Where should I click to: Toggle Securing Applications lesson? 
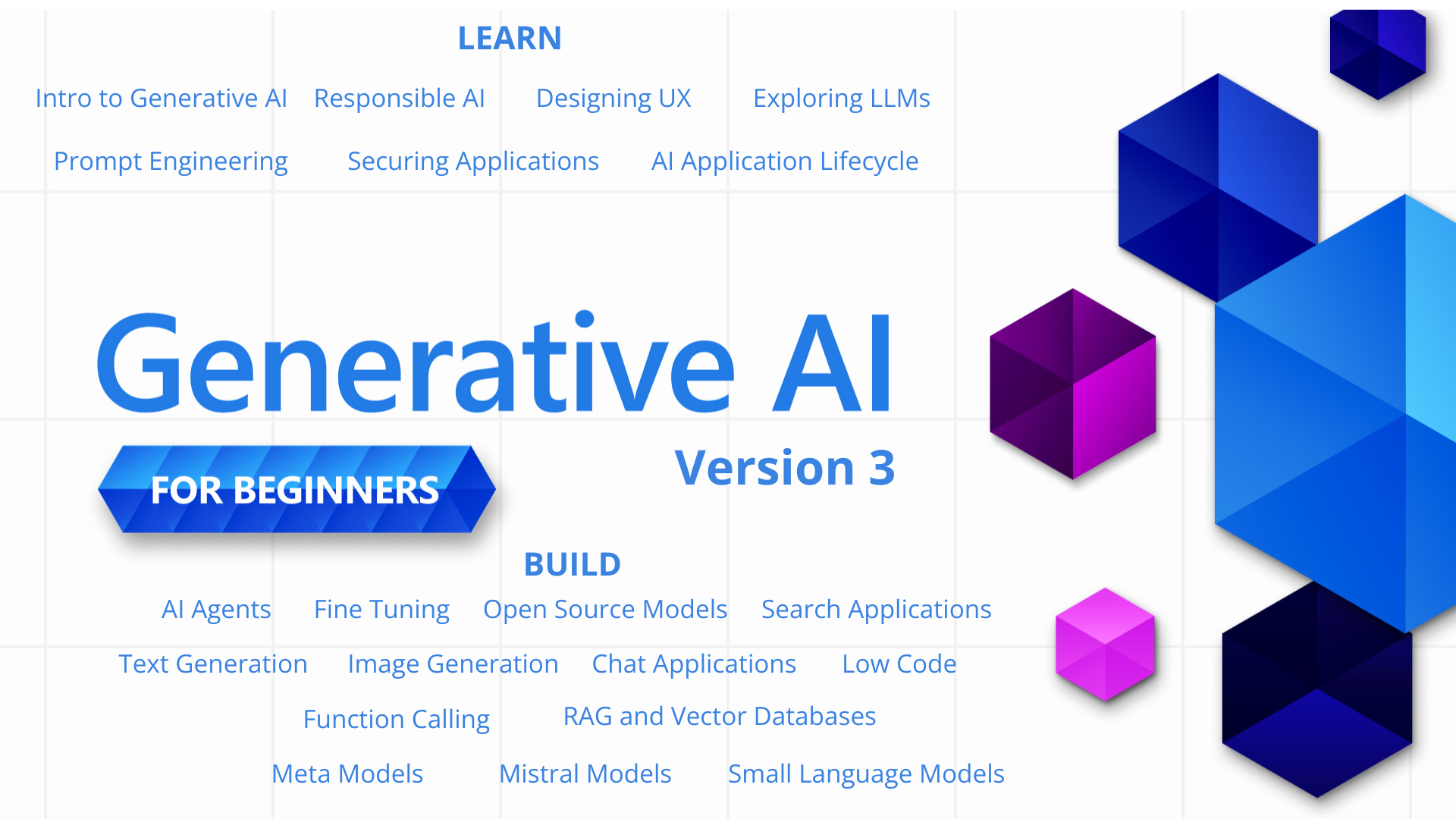point(472,160)
